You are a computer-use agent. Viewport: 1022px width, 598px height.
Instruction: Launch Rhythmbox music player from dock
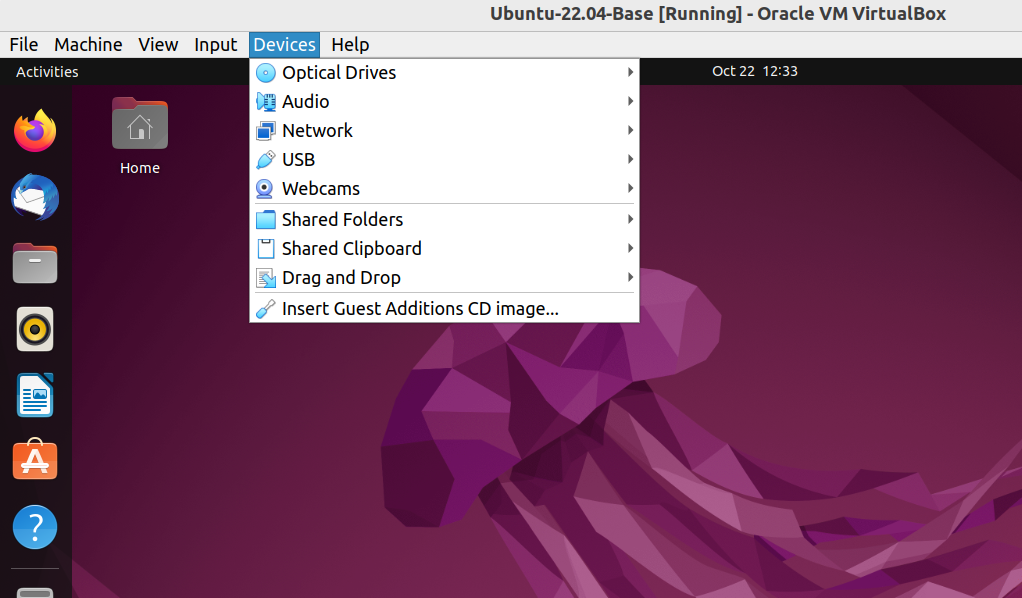pyautogui.click(x=35, y=329)
